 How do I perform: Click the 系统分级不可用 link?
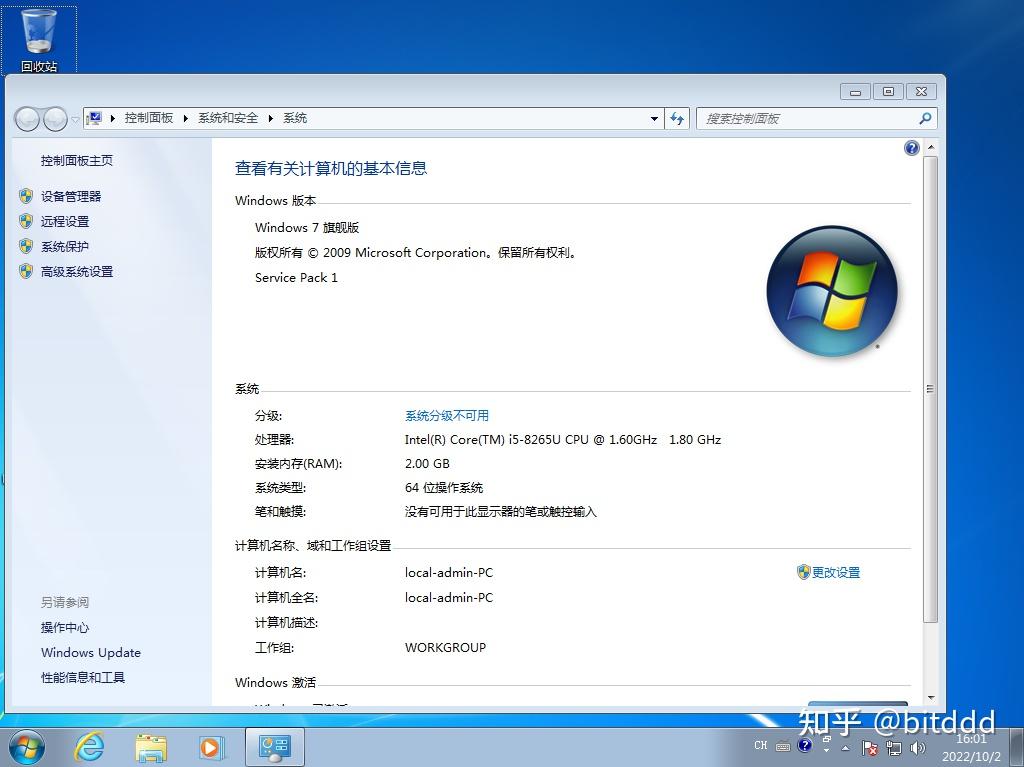(x=447, y=416)
